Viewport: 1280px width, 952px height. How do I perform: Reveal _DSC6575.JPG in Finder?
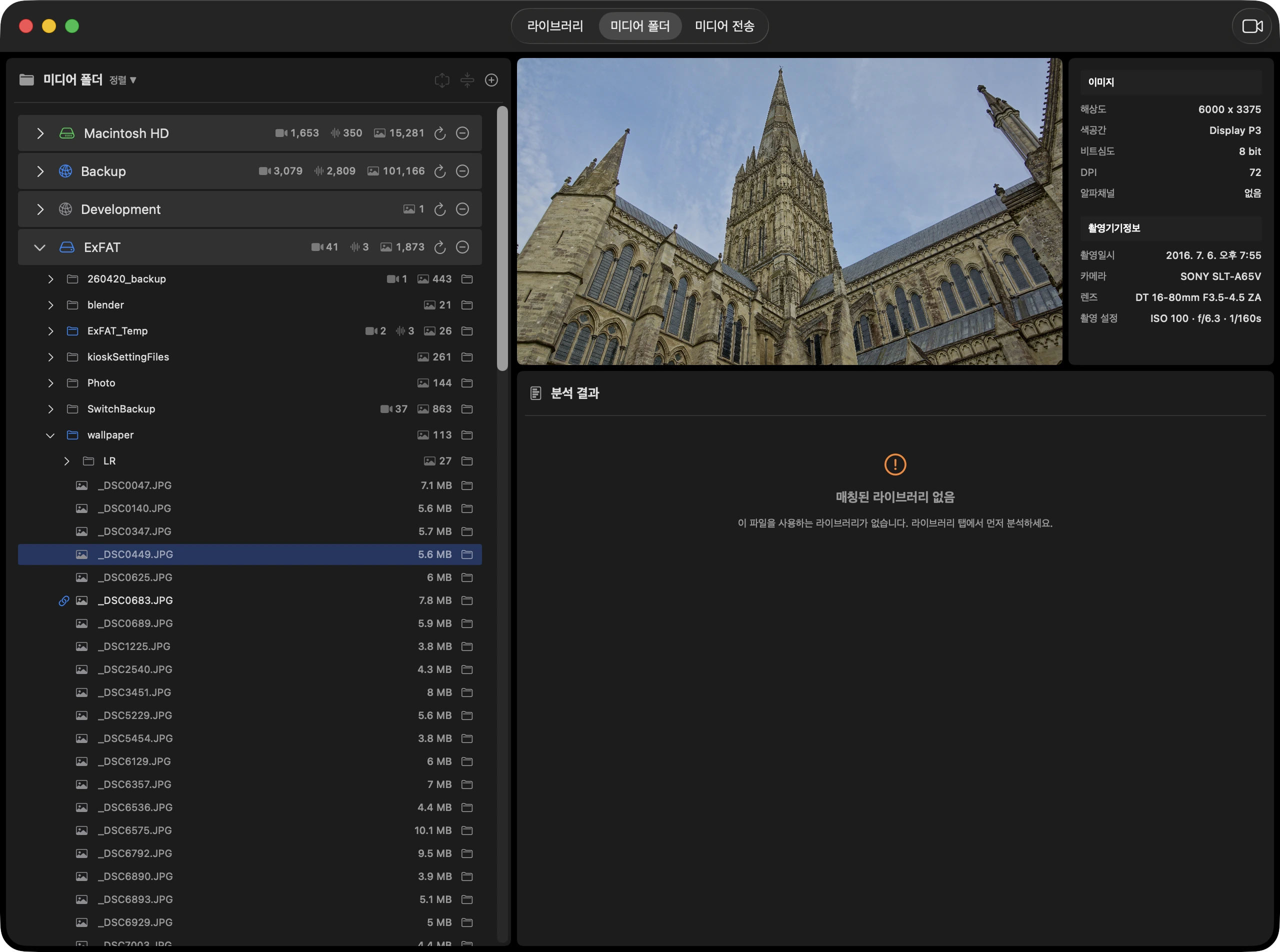coord(467,830)
